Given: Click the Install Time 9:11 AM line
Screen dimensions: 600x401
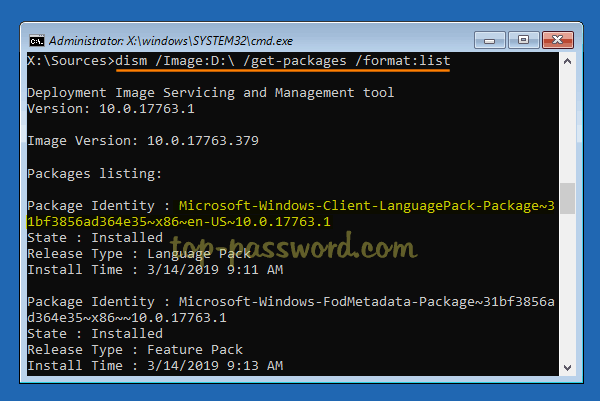Looking at the screenshot, I should pyautogui.click(x=155, y=270).
